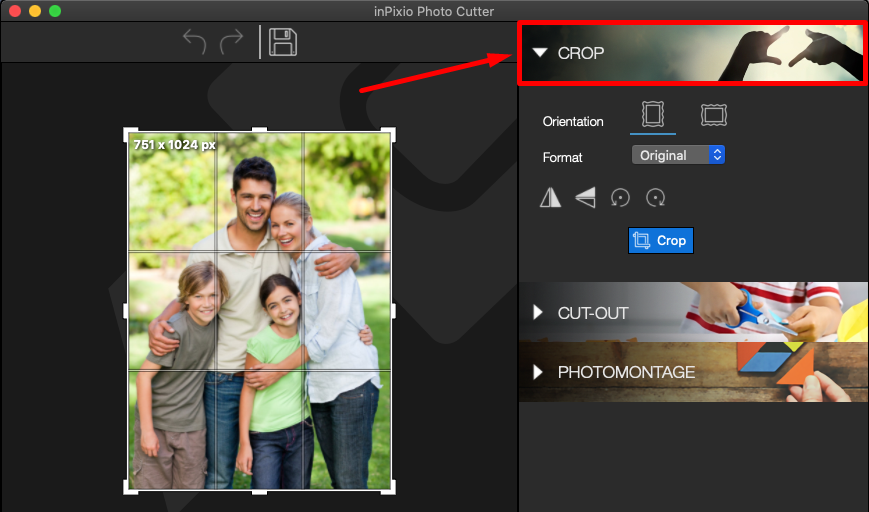Viewport: 869px width, 512px height.
Task: Rotate the image clockwise
Action: coord(655,197)
